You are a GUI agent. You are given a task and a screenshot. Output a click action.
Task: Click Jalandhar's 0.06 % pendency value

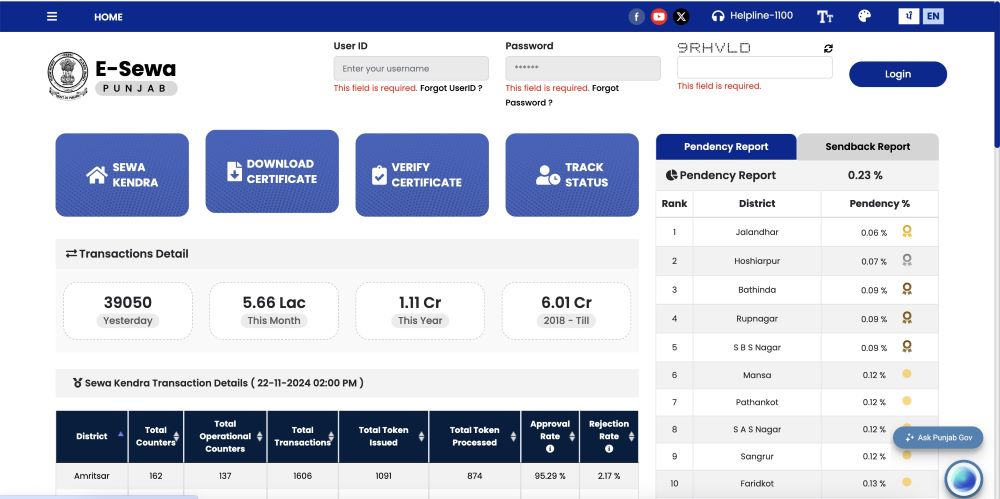click(x=874, y=233)
